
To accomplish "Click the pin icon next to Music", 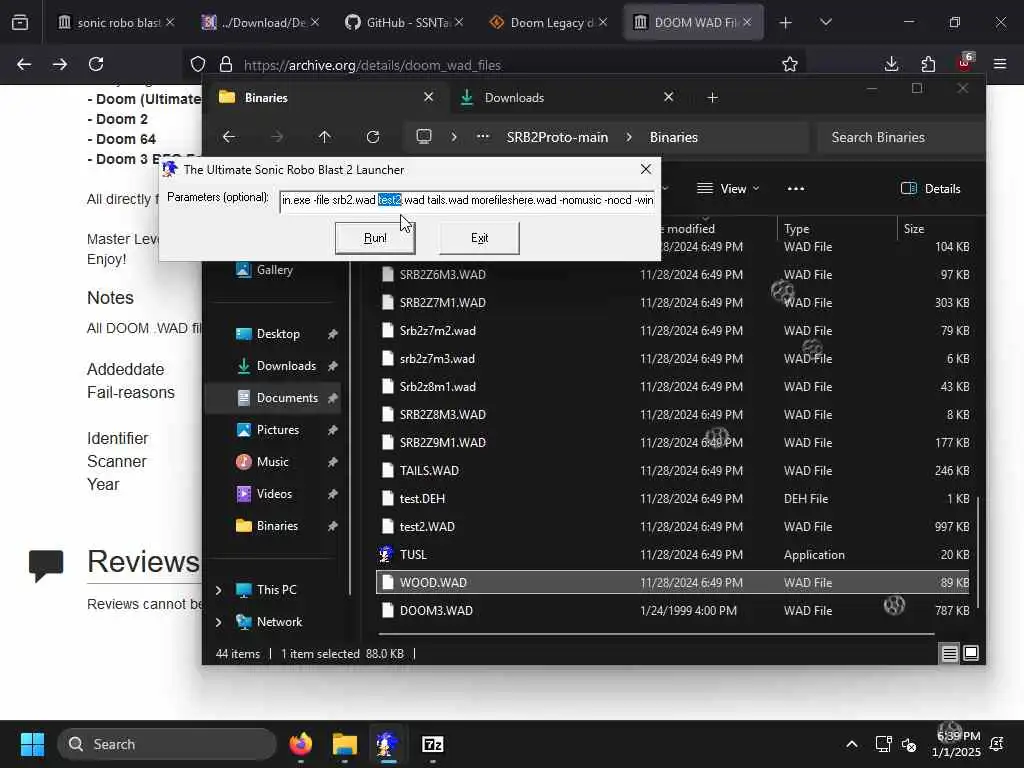I will tap(332, 462).
